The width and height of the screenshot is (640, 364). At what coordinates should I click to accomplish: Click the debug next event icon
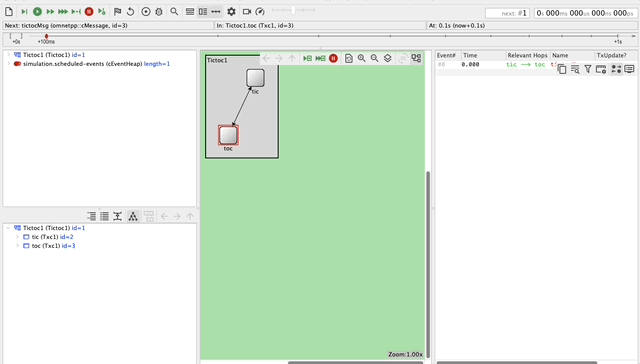click(102, 11)
